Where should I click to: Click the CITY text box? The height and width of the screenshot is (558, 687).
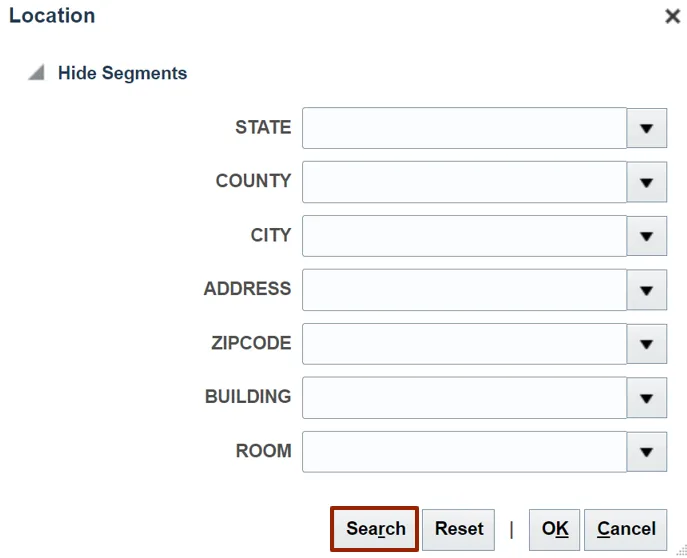pyautogui.click(x=464, y=236)
